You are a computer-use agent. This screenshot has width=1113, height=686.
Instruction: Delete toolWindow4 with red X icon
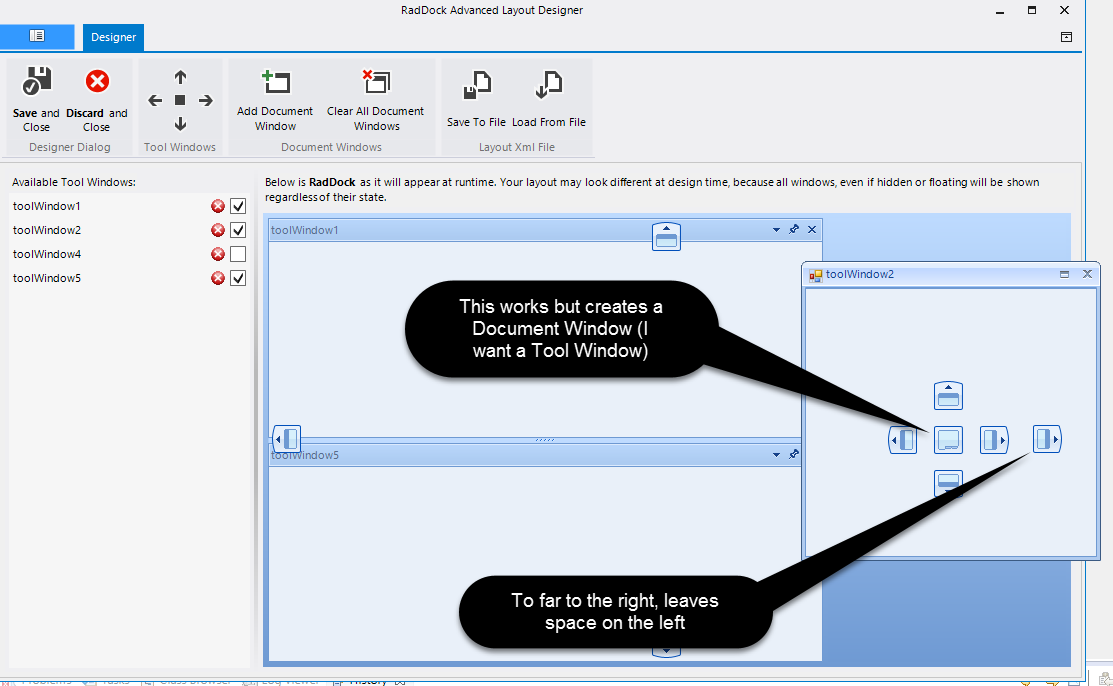click(218, 254)
